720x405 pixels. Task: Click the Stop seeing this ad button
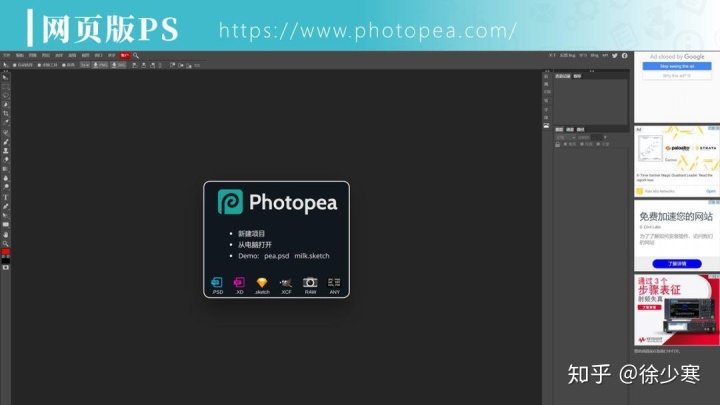(677, 66)
